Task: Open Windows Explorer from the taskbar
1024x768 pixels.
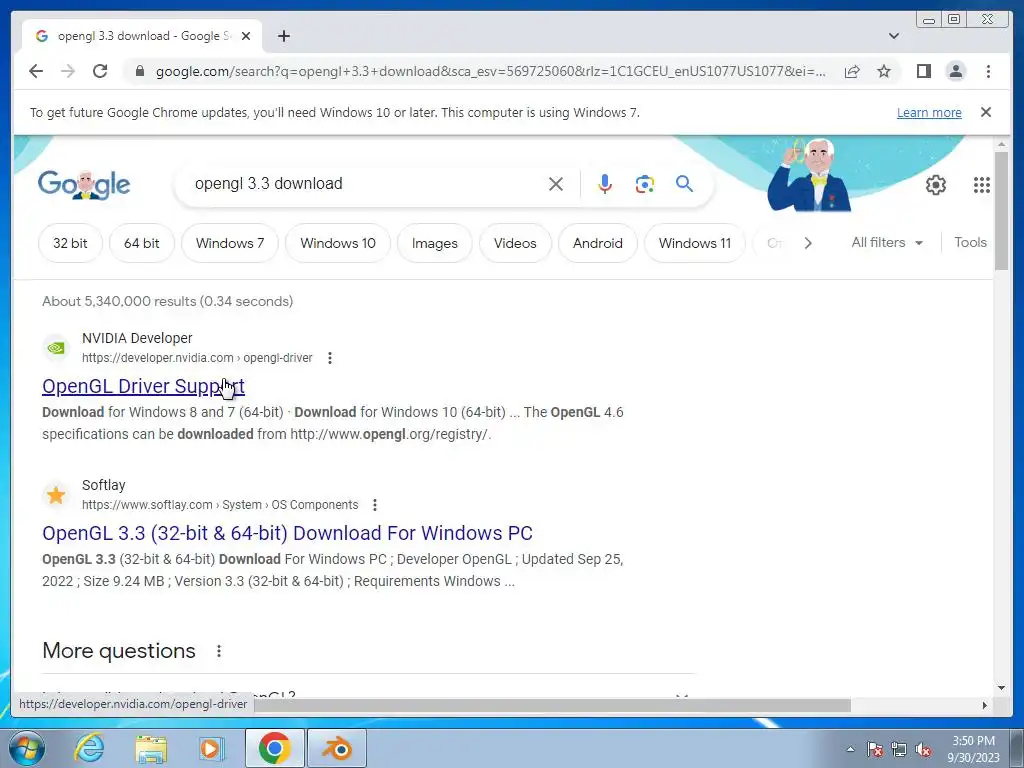Action: 151,749
